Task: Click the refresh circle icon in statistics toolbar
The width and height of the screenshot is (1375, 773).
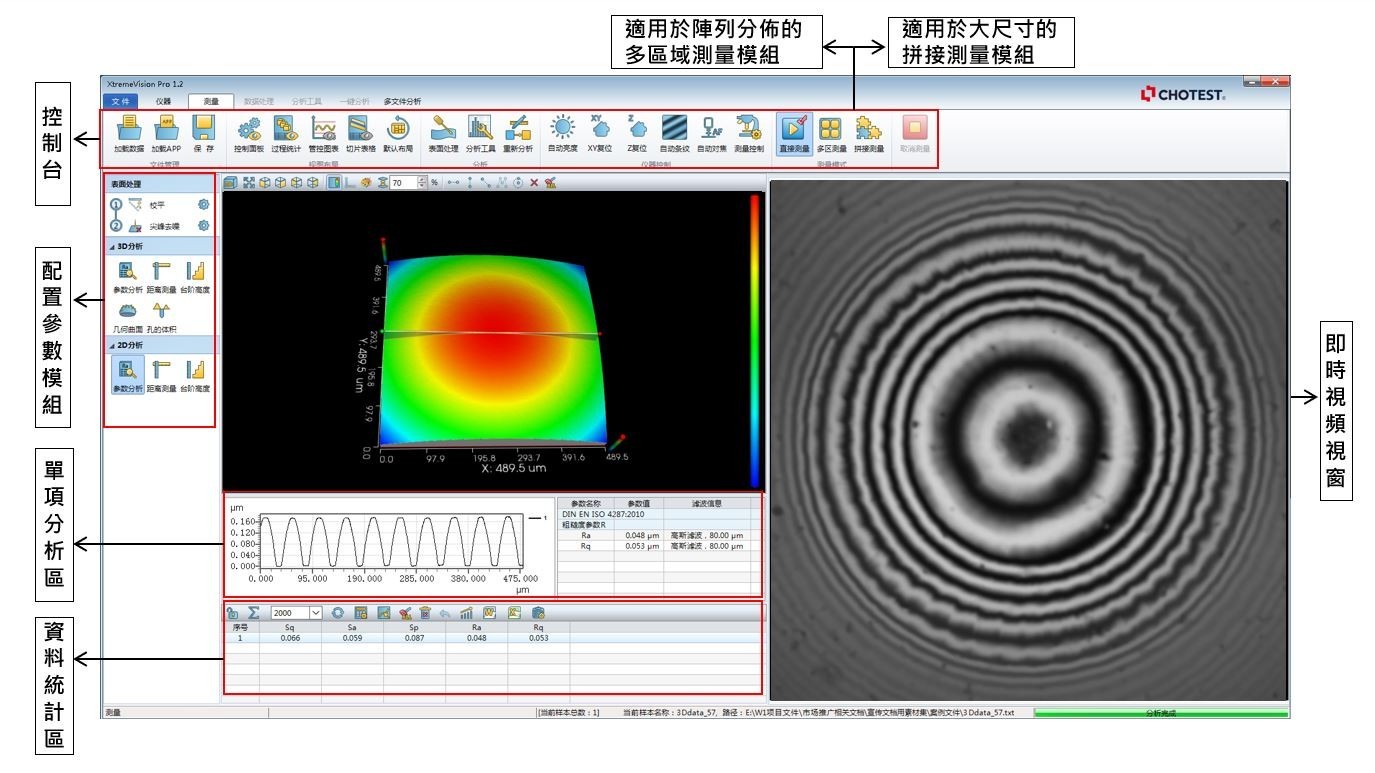Action: coord(340,612)
